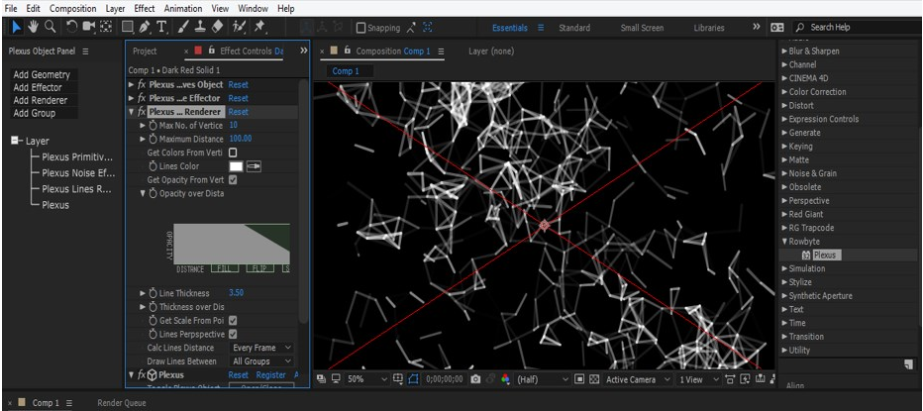Viewport: 923px width, 411px height.
Task: Switch to the Render Queue tab
Action: (120, 403)
